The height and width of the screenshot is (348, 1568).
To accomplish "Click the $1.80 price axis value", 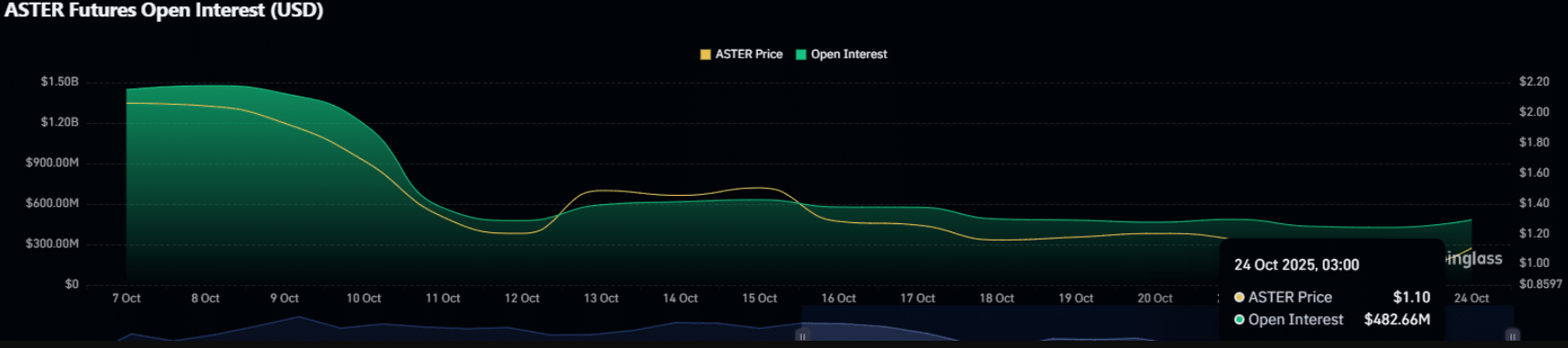I will [x=1534, y=142].
